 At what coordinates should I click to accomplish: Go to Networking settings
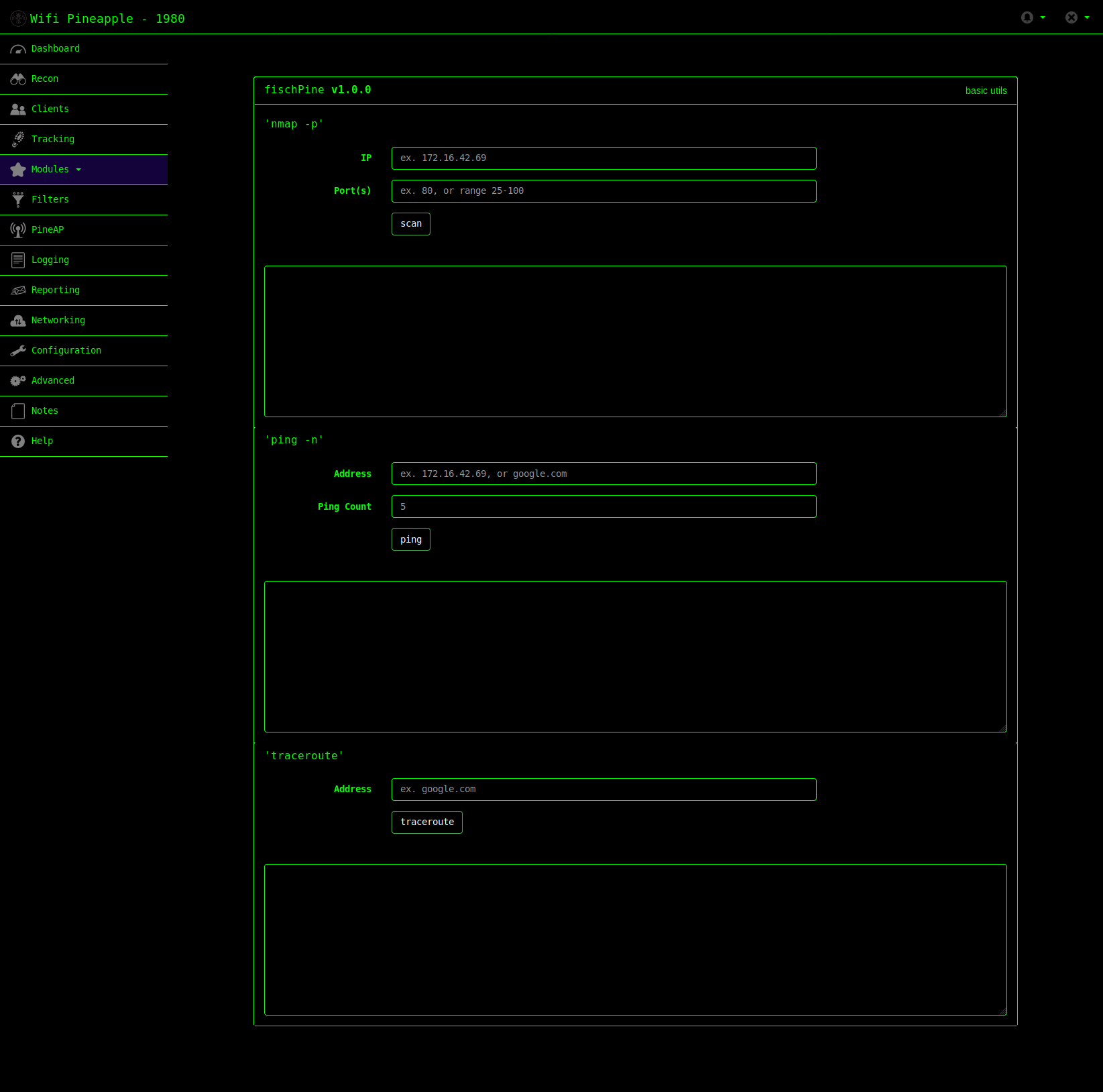point(84,321)
